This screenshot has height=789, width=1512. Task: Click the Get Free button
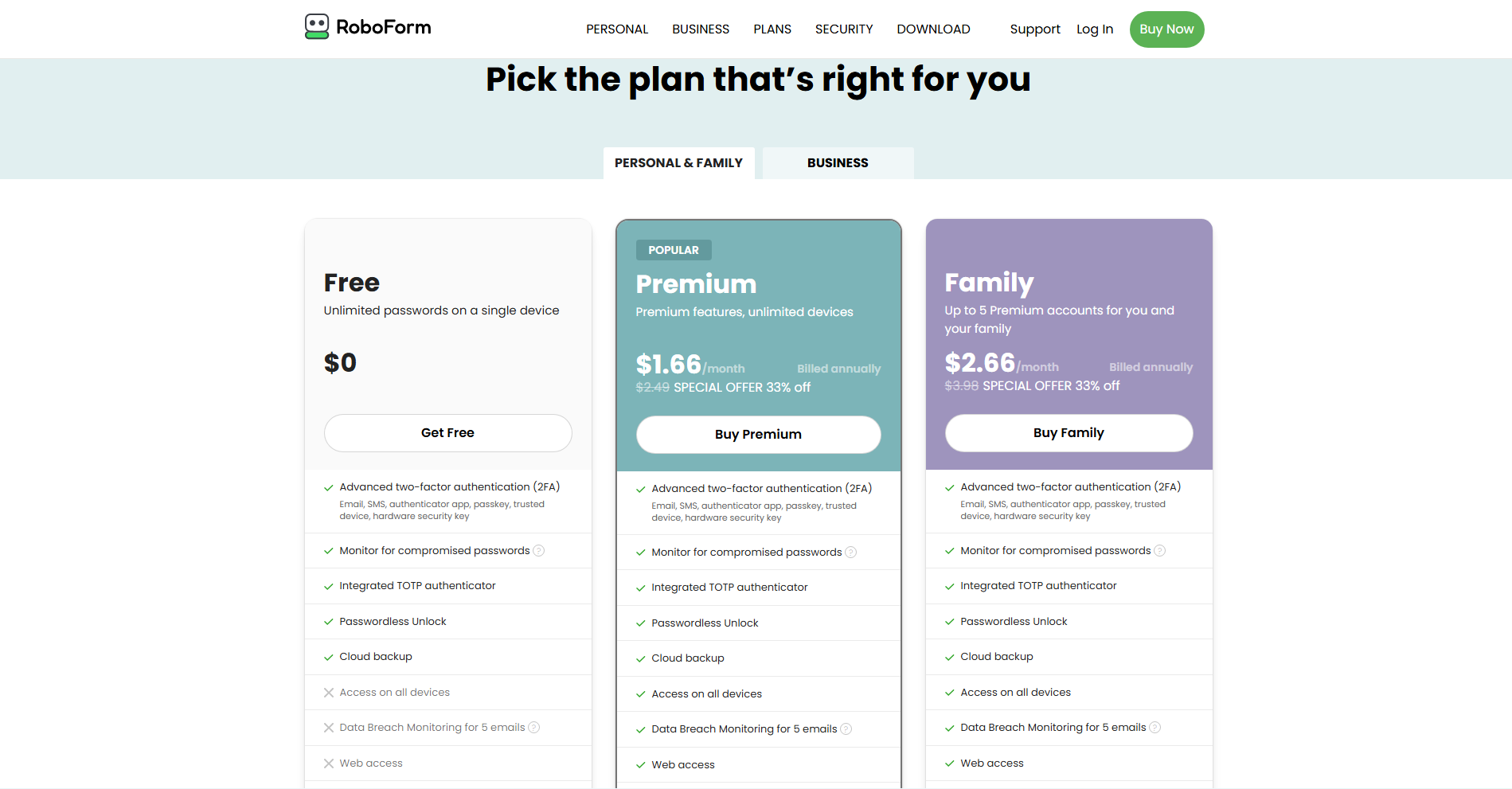point(447,432)
